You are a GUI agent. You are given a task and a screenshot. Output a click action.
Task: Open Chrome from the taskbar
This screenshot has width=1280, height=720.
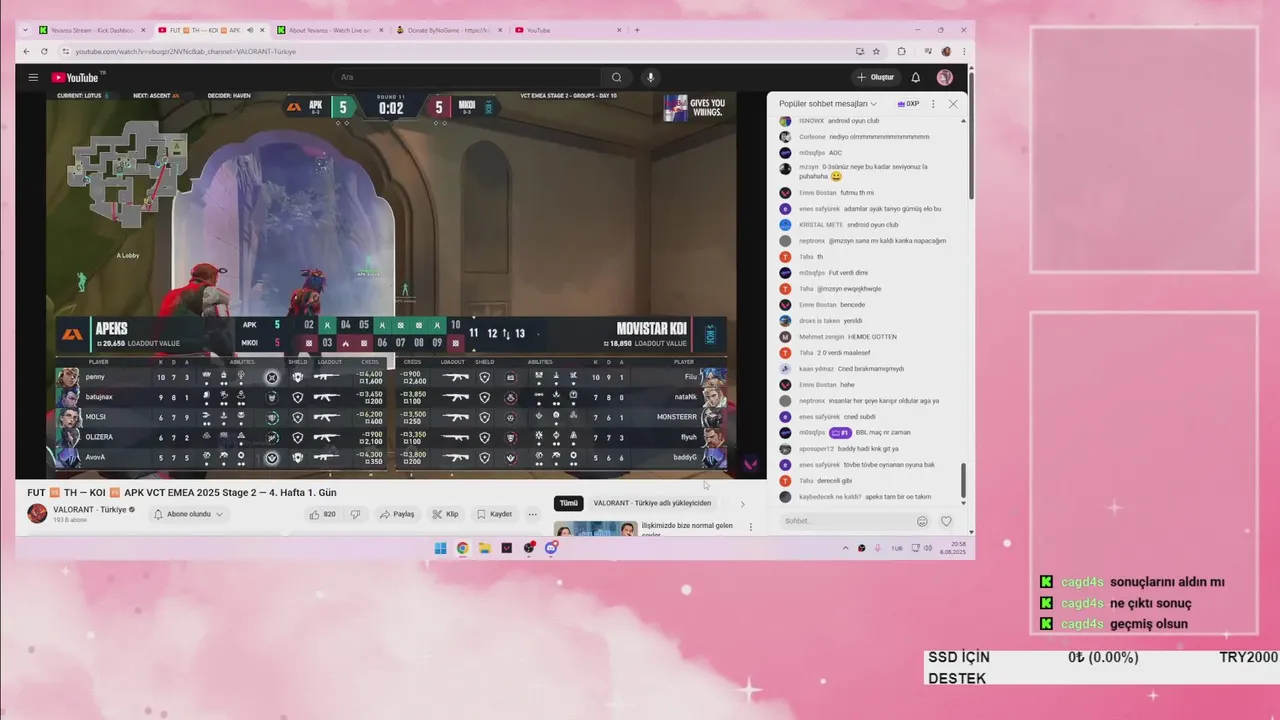tap(462, 548)
